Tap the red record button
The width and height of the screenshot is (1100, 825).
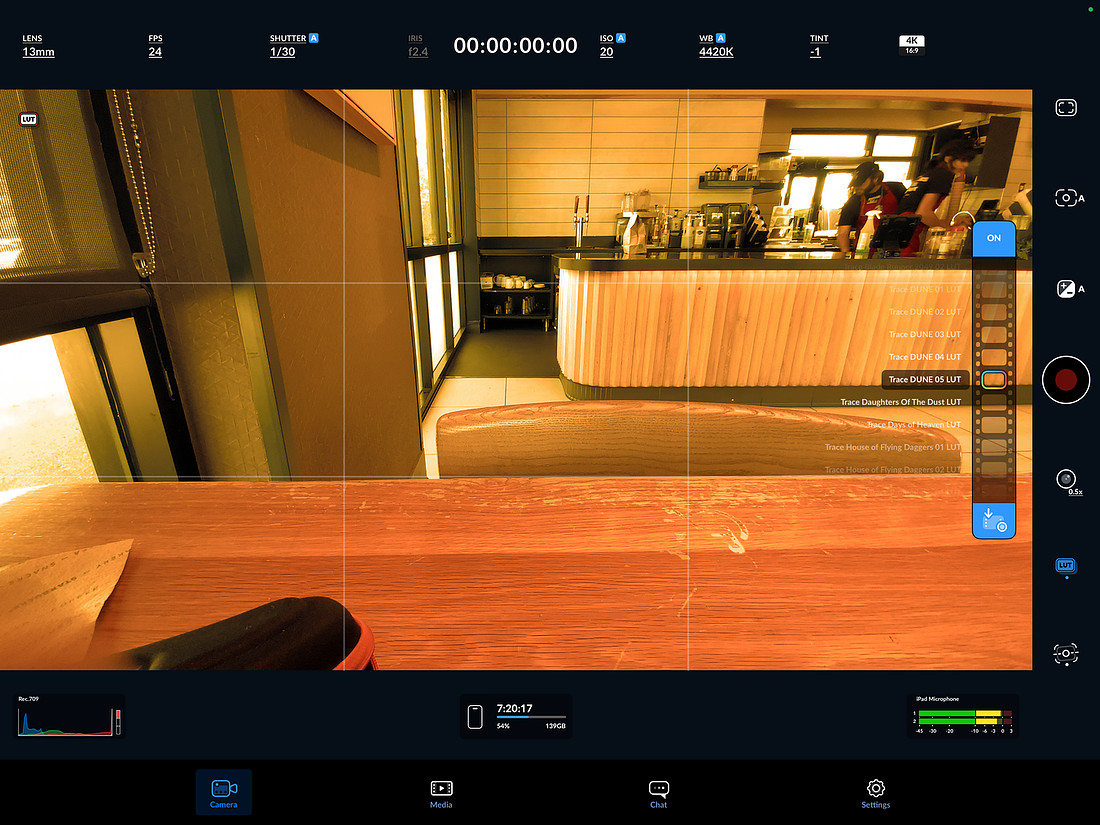point(1066,380)
